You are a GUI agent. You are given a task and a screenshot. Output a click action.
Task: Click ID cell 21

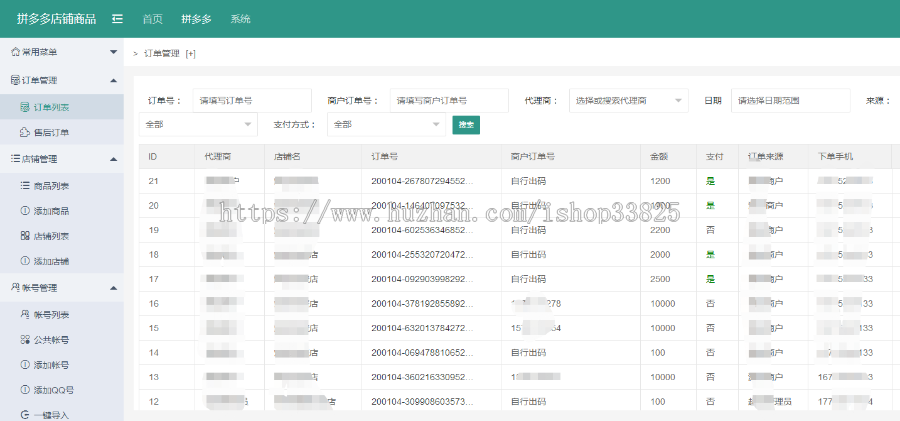153,181
